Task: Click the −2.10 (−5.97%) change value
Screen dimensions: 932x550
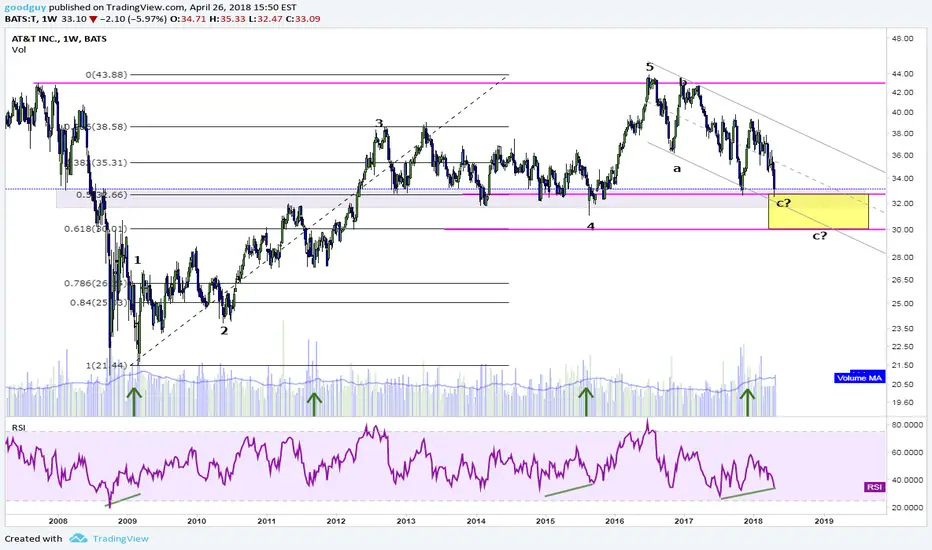Action: coord(133,19)
